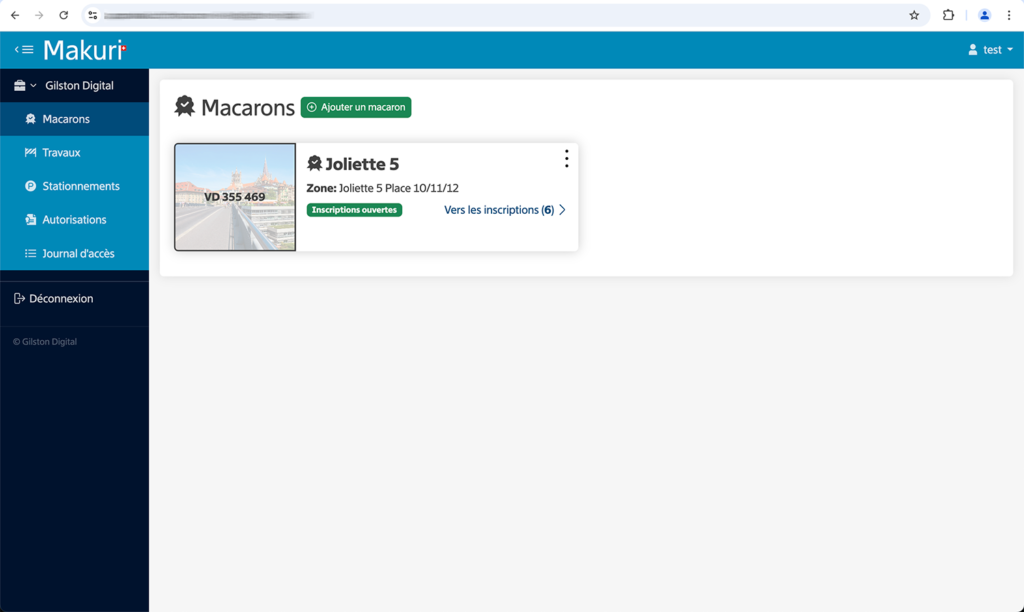1024x612 pixels.
Task: Open Macarons in the sidebar
Action: [66, 119]
